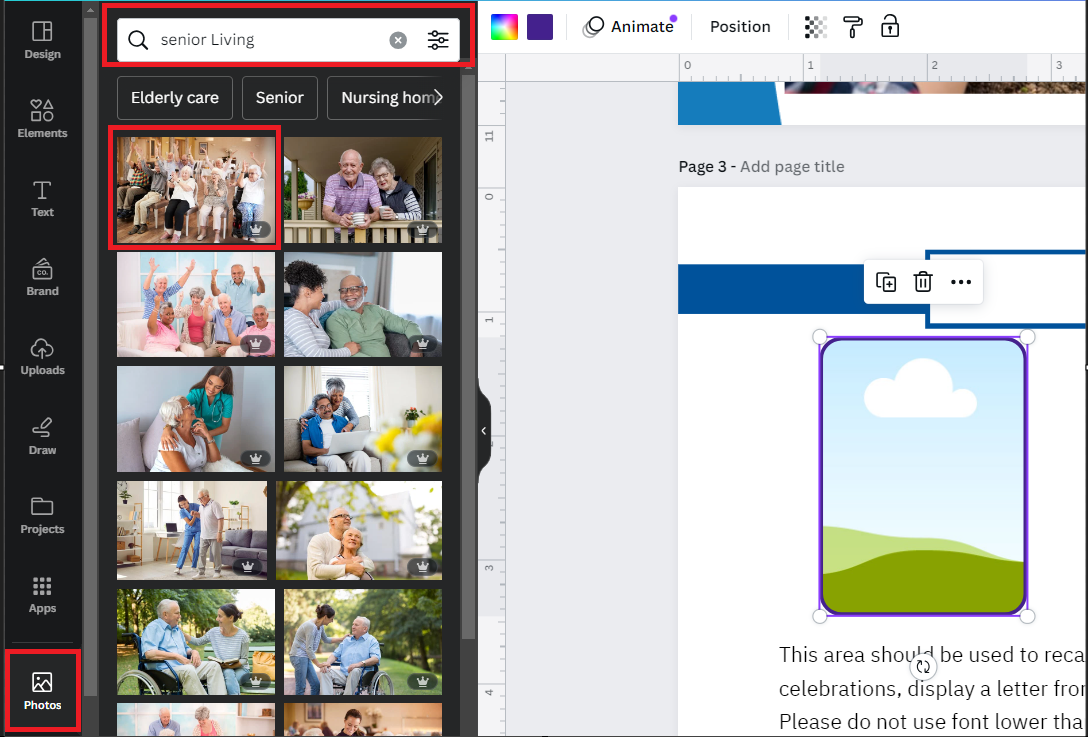Open the Projects folder tab

point(42,515)
